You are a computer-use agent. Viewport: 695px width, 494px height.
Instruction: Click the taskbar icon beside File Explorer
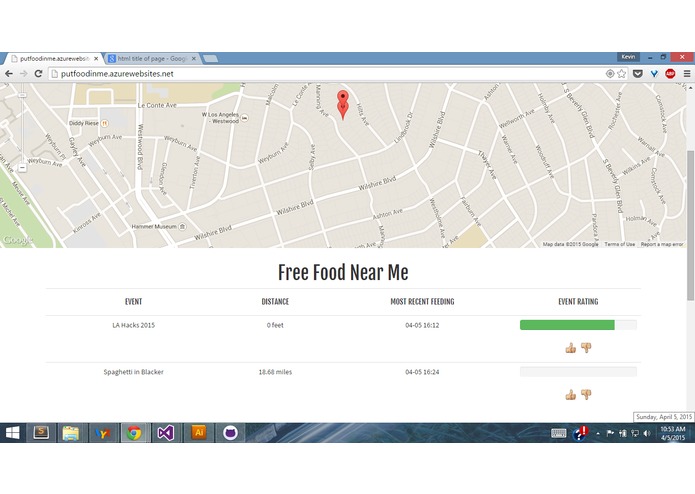click(103, 433)
